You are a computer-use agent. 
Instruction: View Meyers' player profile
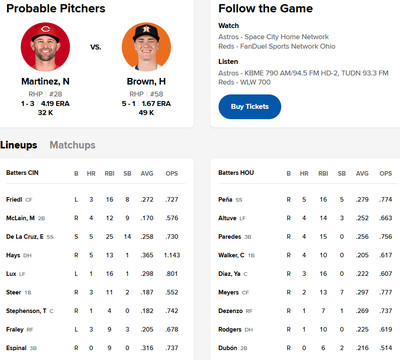(228, 292)
